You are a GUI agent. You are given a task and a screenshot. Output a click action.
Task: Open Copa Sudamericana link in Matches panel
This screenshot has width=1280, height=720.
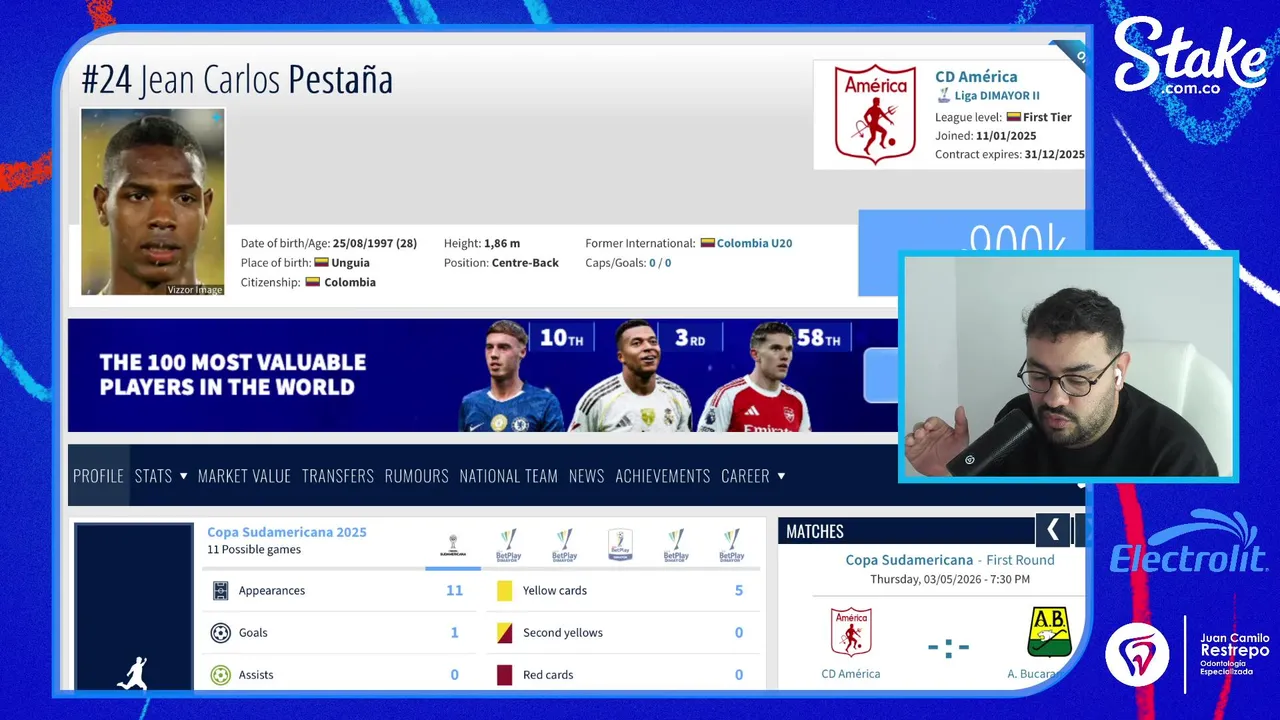pyautogui.click(x=909, y=560)
